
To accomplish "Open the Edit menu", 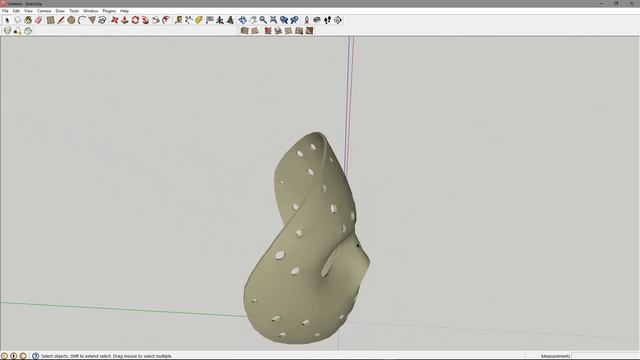I will coord(16,11).
